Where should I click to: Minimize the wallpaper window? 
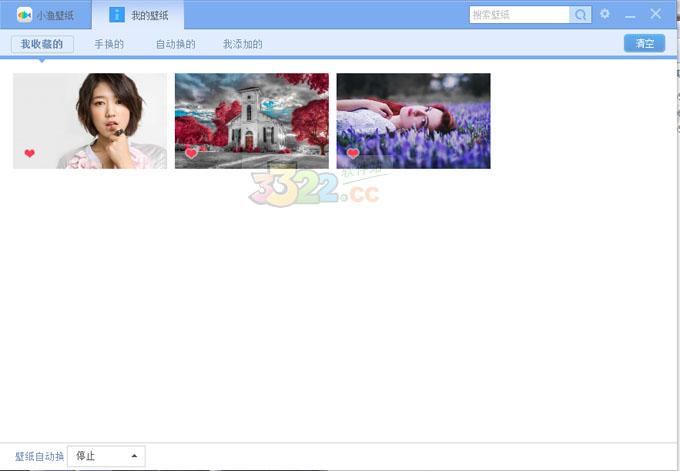630,15
